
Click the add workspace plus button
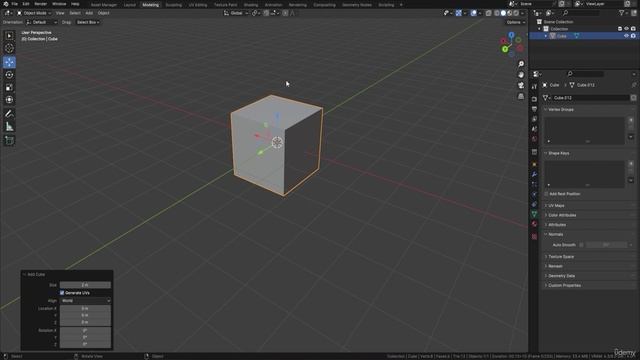(401, 5)
